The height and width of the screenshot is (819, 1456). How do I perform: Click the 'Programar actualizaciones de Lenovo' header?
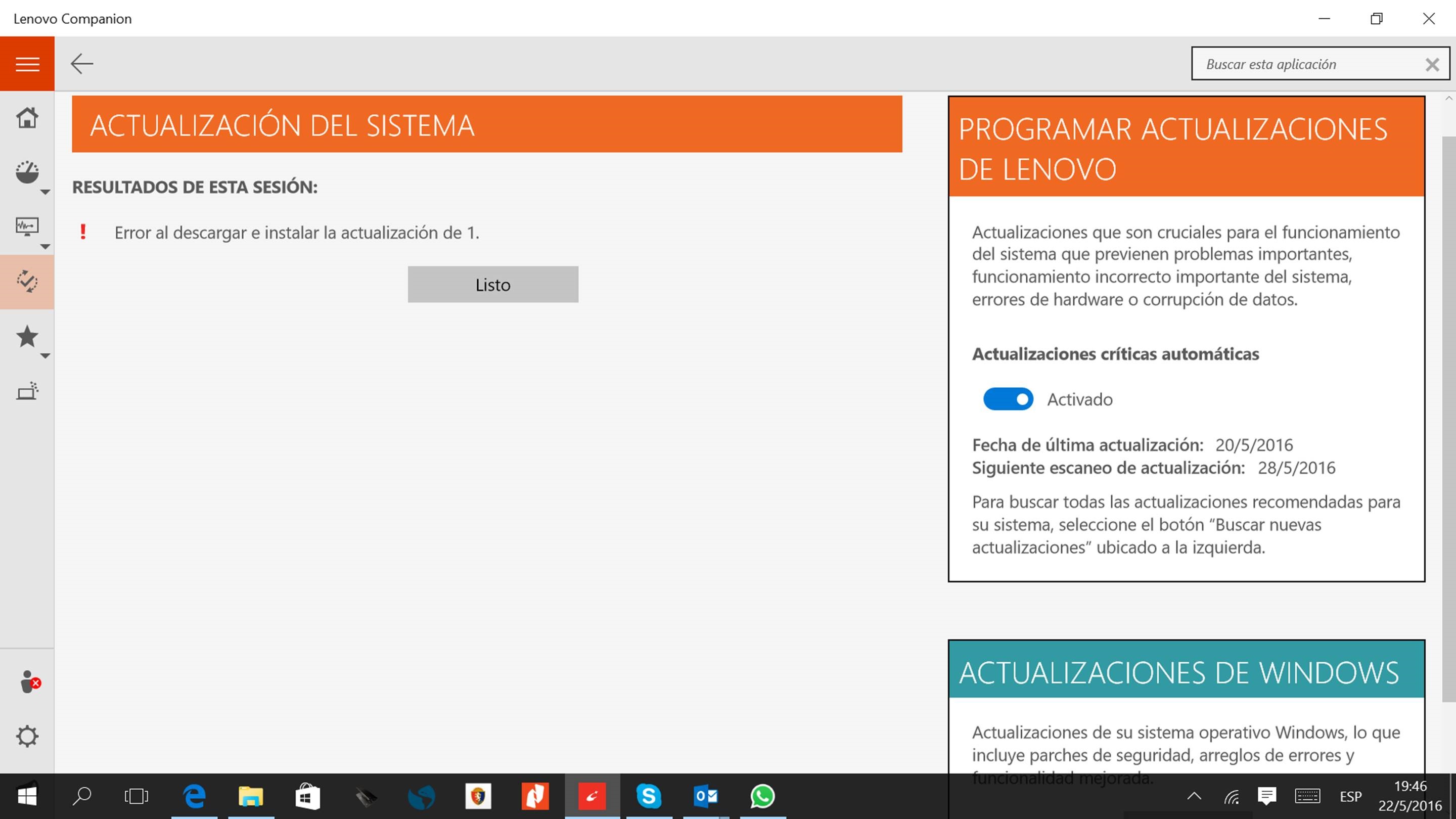(x=1186, y=147)
